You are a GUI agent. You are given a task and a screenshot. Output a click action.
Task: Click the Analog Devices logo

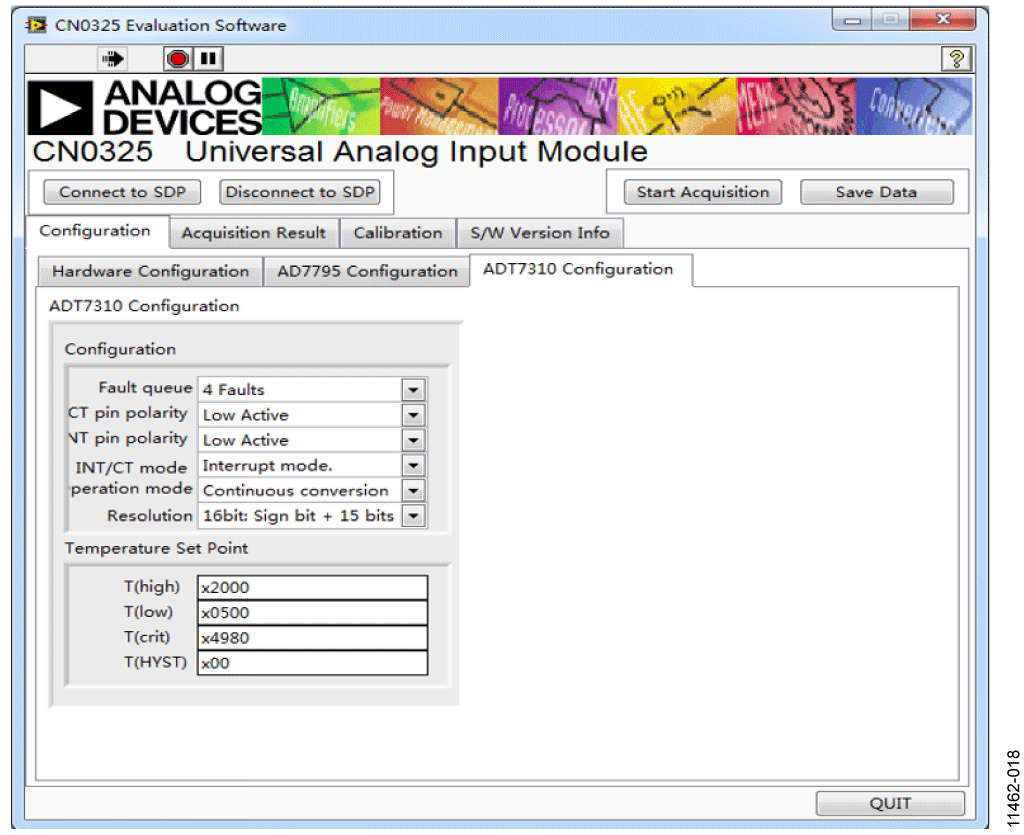pyautogui.click(x=144, y=106)
